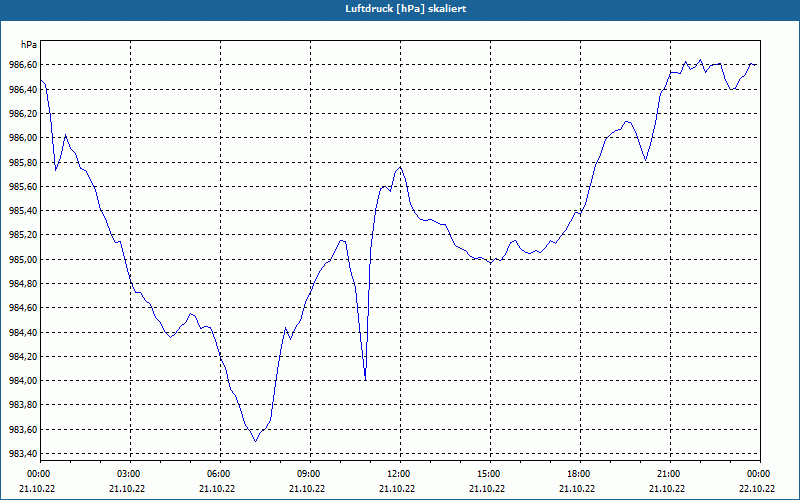Click the hPa unit label
800x500 pixels.
point(29,45)
